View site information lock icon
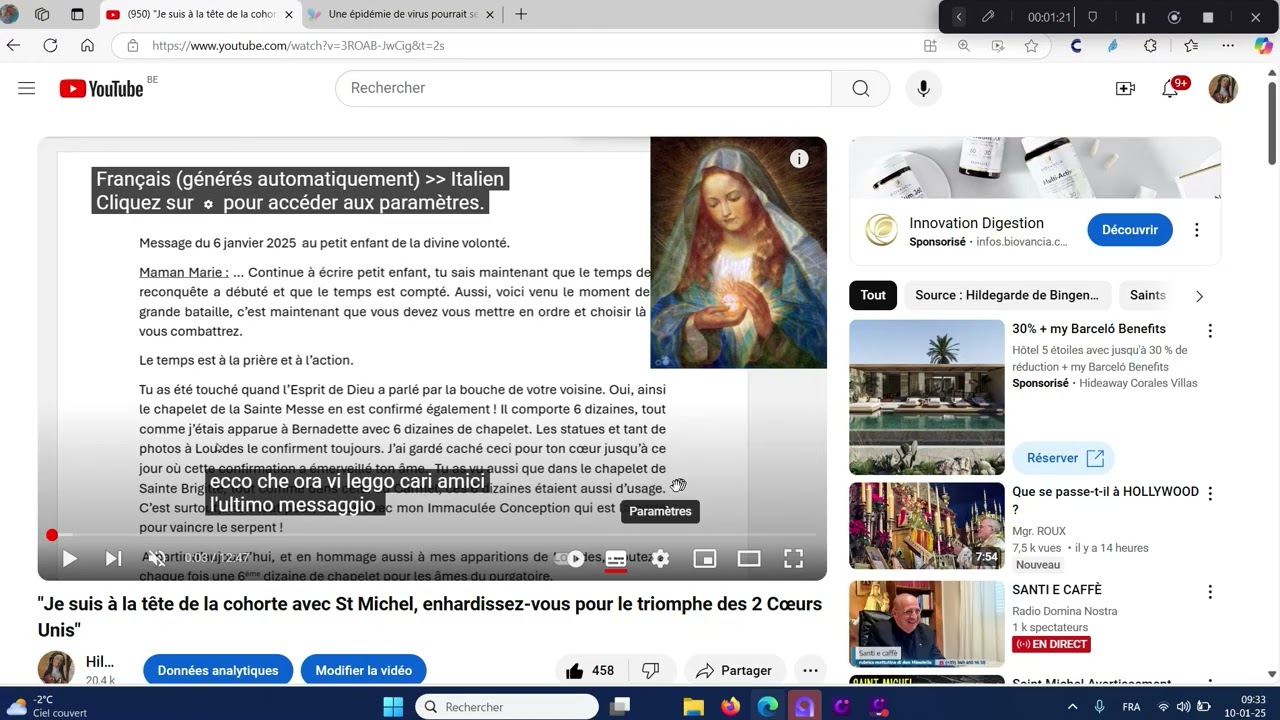1280x720 pixels. 132,45
